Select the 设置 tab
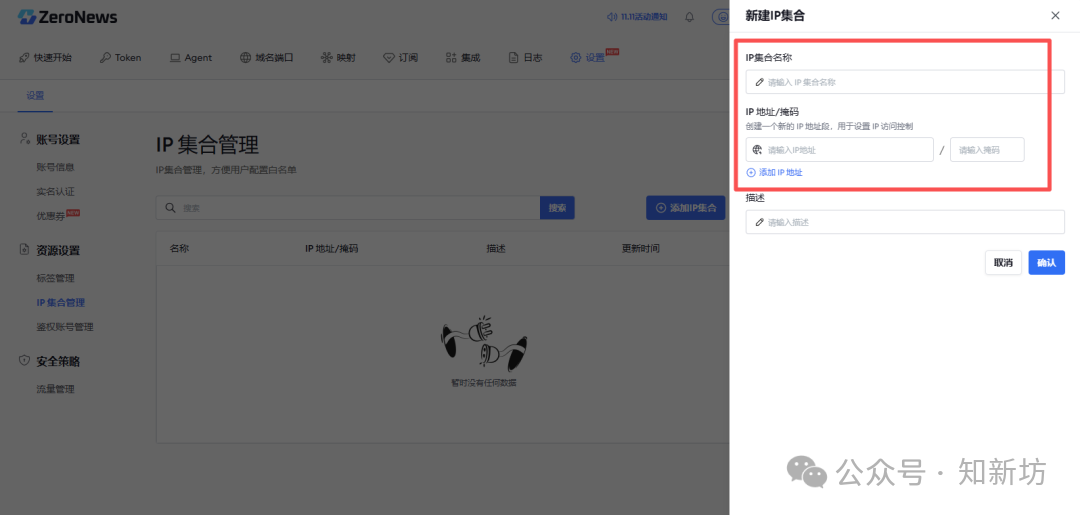 pos(35,96)
